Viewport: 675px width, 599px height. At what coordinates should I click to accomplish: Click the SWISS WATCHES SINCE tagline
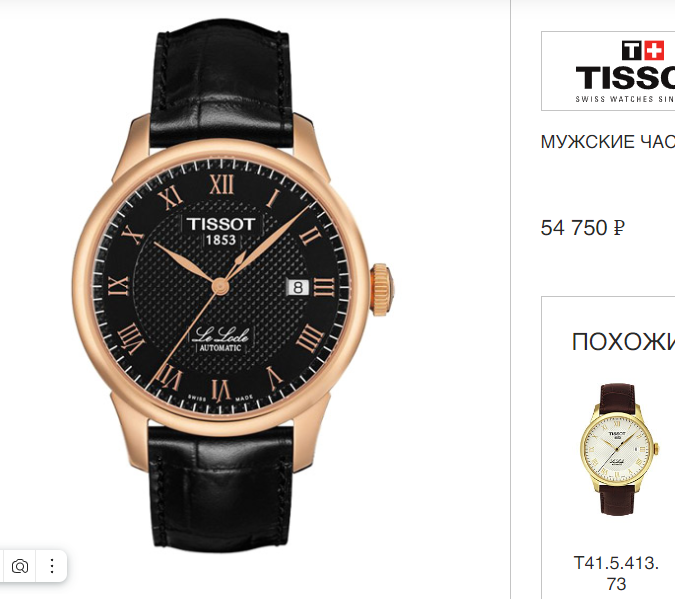(625, 99)
